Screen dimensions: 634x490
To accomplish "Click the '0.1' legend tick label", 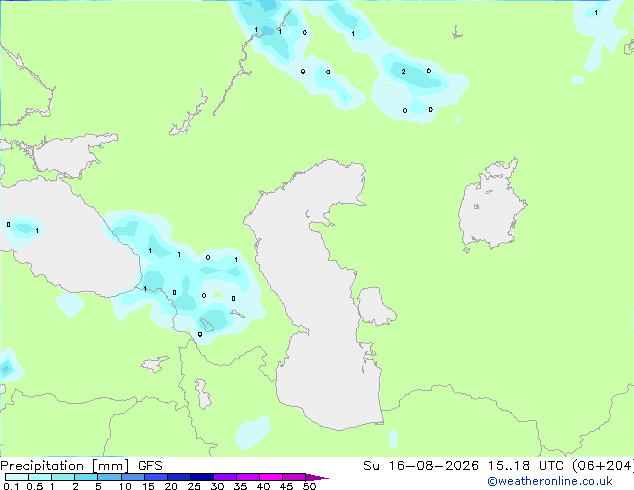I will [11, 486].
